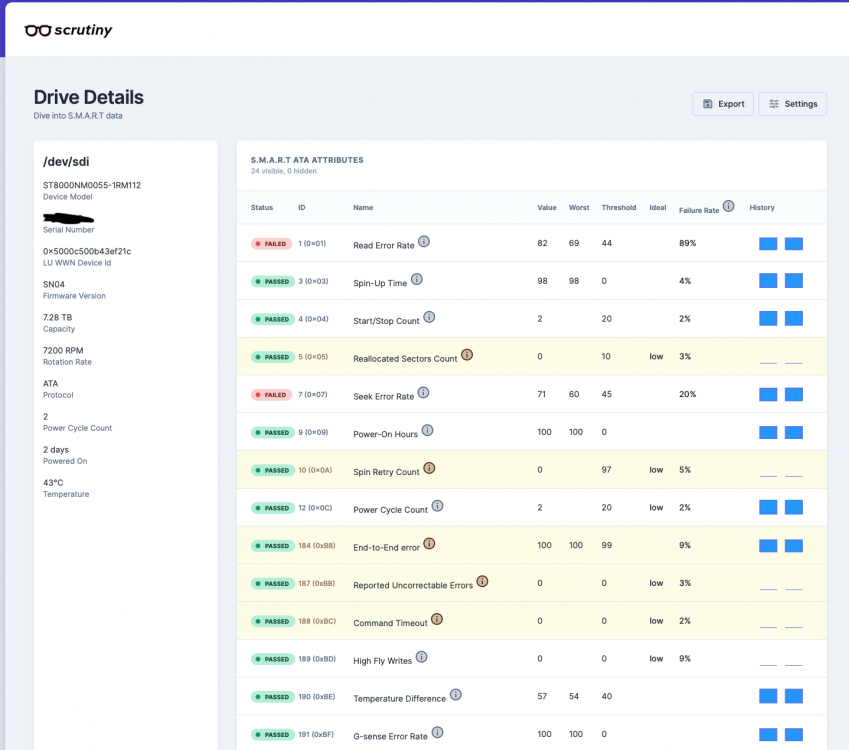Screen dimensions: 849x750
Task: Click the FAILED badge on Seek Error Rate
Action: pos(271,395)
